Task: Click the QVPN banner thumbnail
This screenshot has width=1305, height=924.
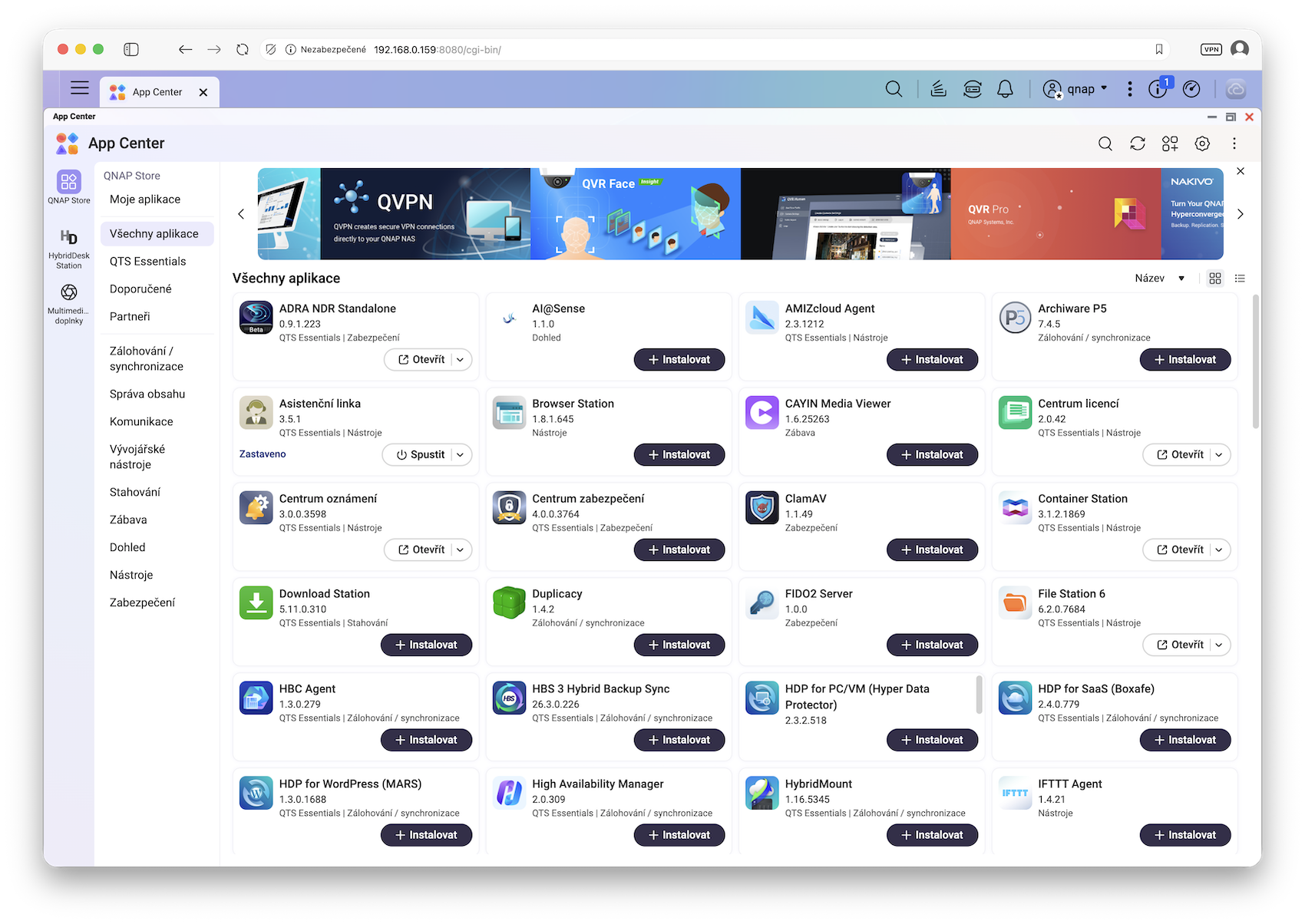Action: tap(425, 214)
